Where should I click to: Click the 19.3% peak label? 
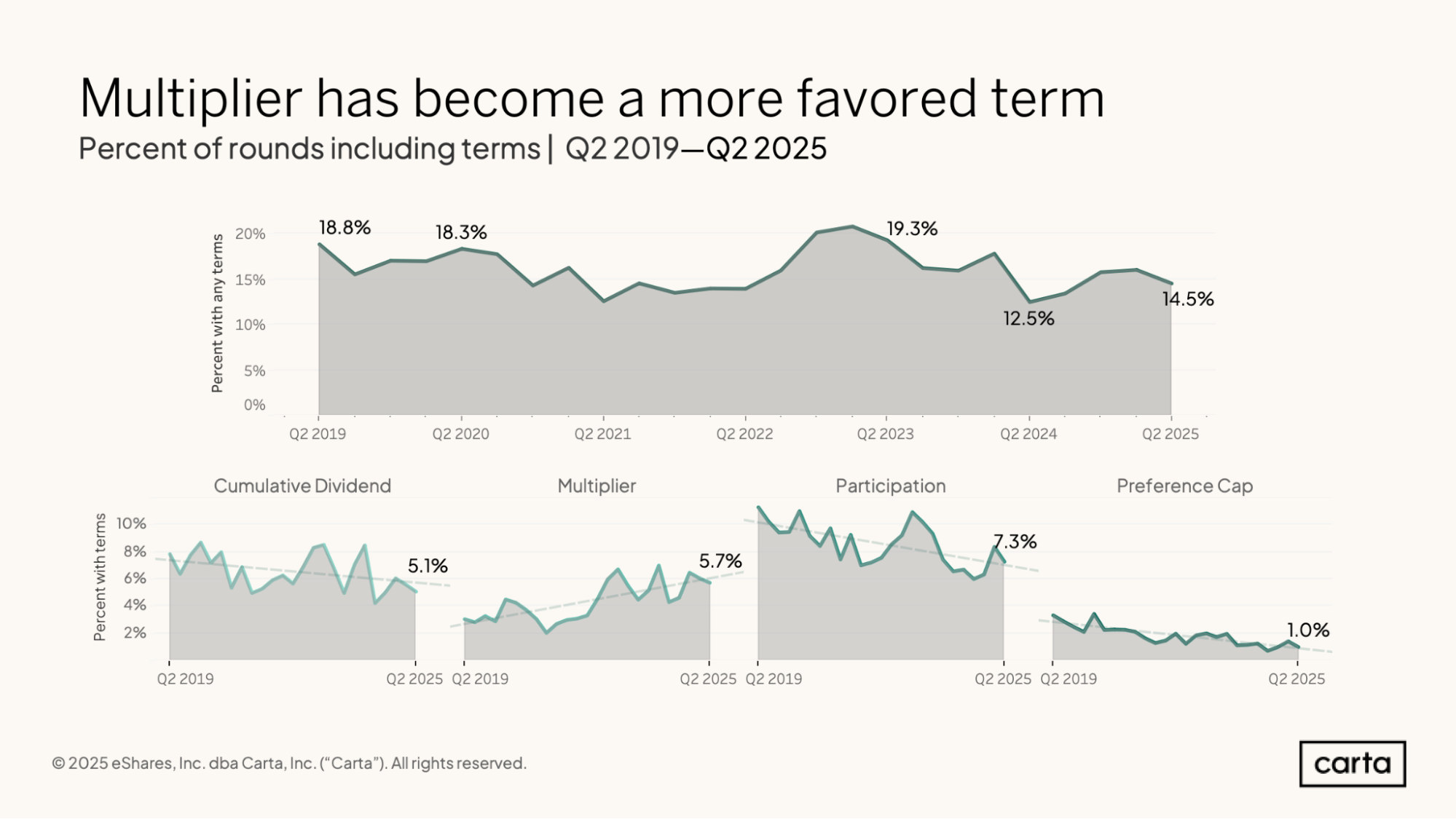pos(912,229)
